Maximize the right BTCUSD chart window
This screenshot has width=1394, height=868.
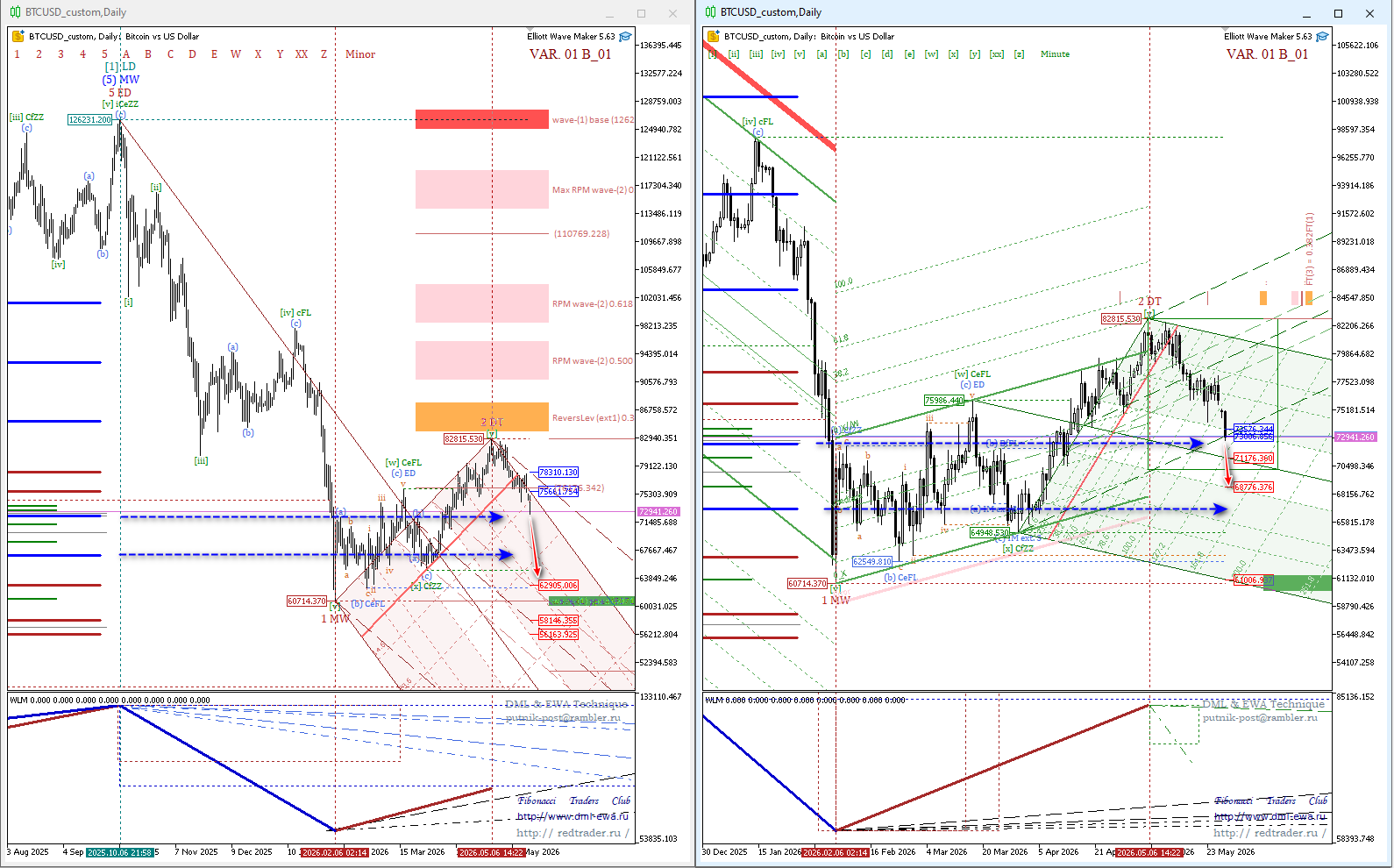pyautogui.click(x=1338, y=13)
